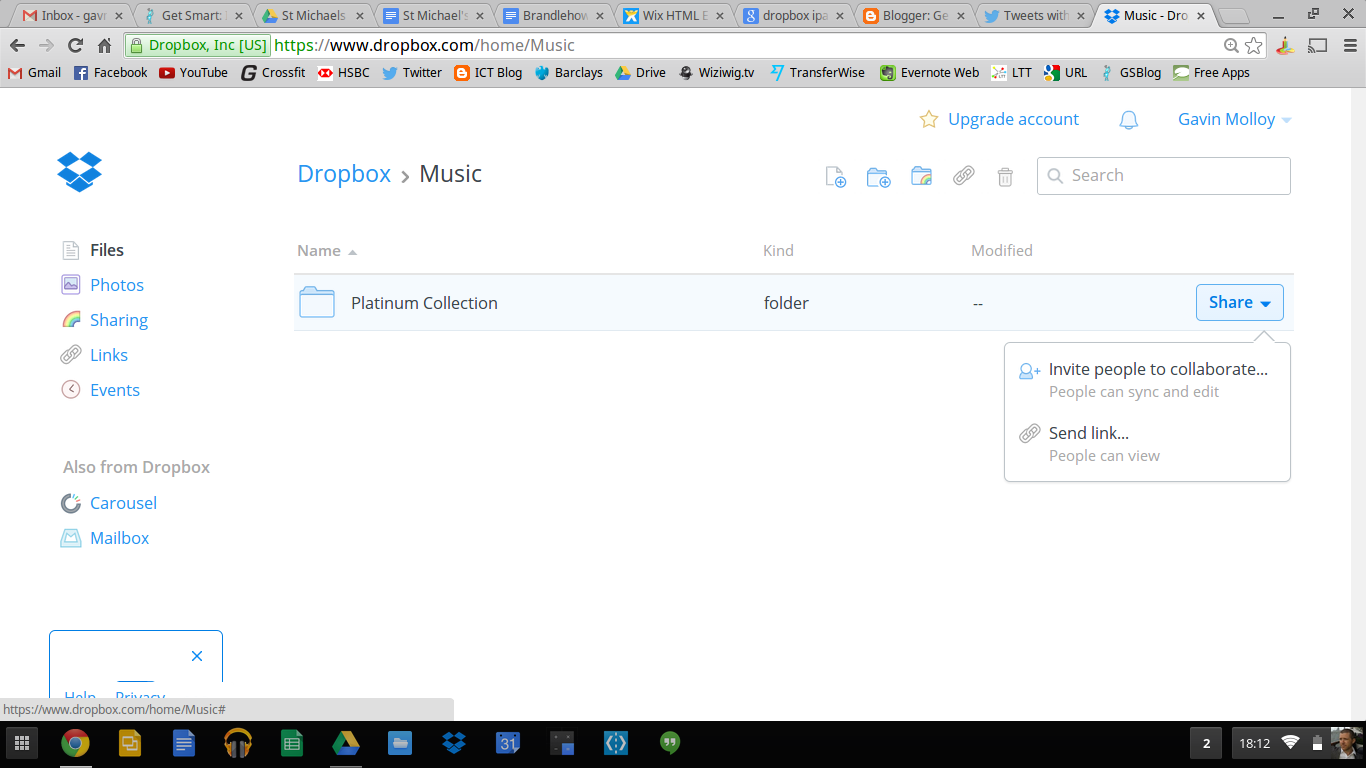Image resolution: width=1366 pixels, height=768 pixels.
Task: Click the Chrome reload page button
Action: tap(75, 46)
